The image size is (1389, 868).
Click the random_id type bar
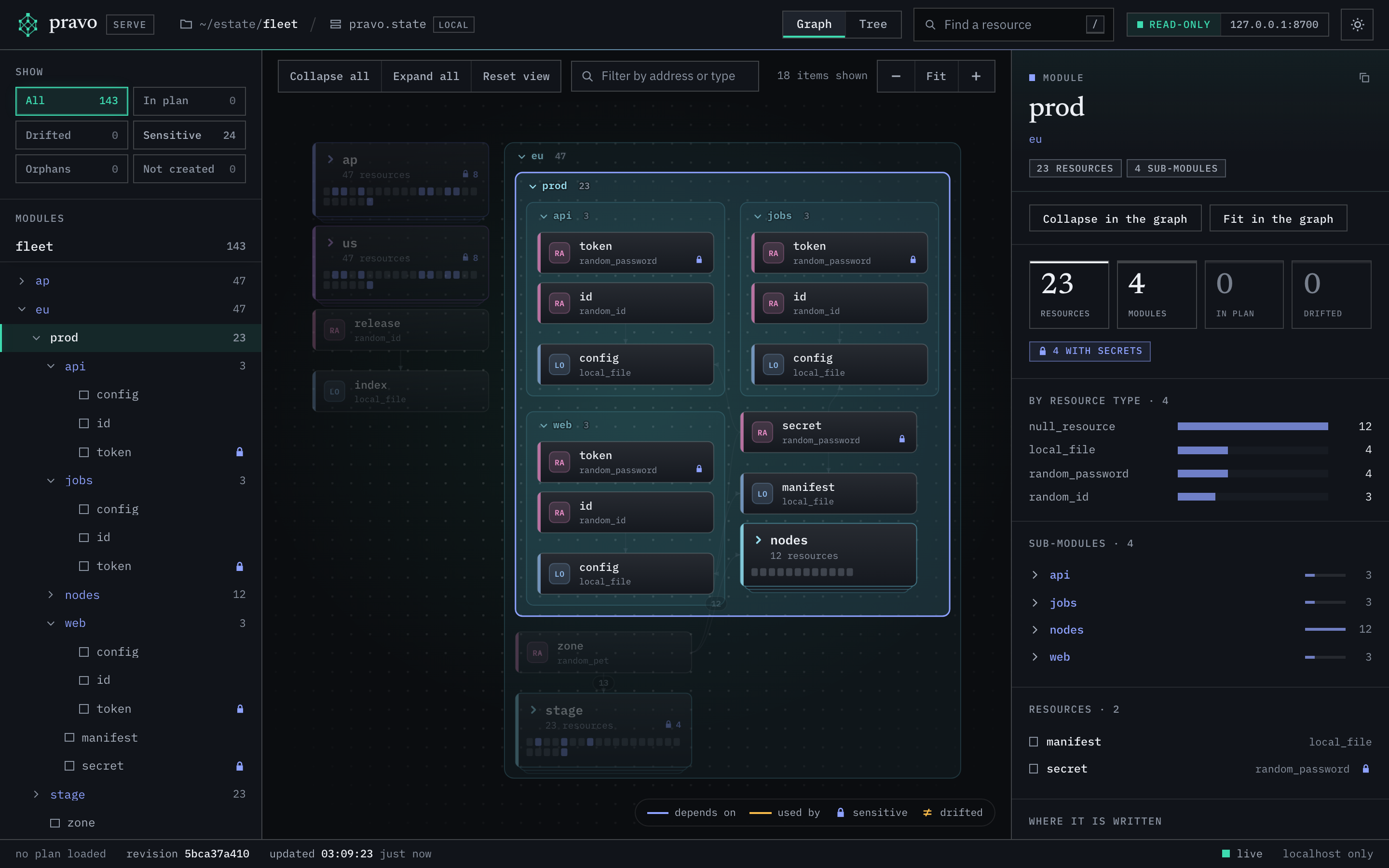tap(1253, 497)
